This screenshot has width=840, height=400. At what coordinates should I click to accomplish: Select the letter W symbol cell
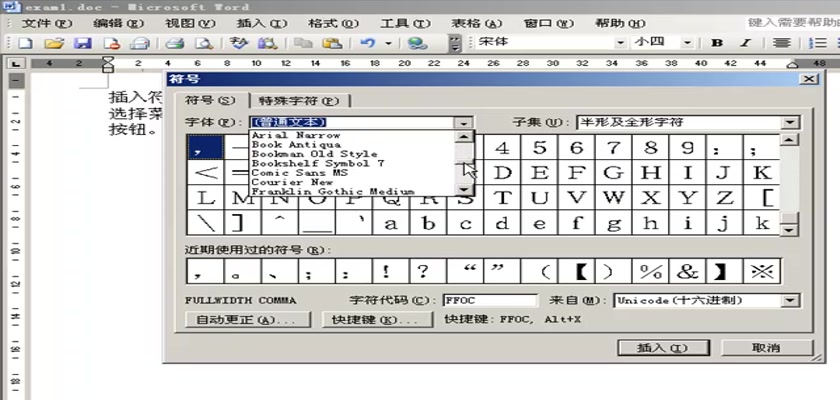pyautogui.click(x=613, y=198)
